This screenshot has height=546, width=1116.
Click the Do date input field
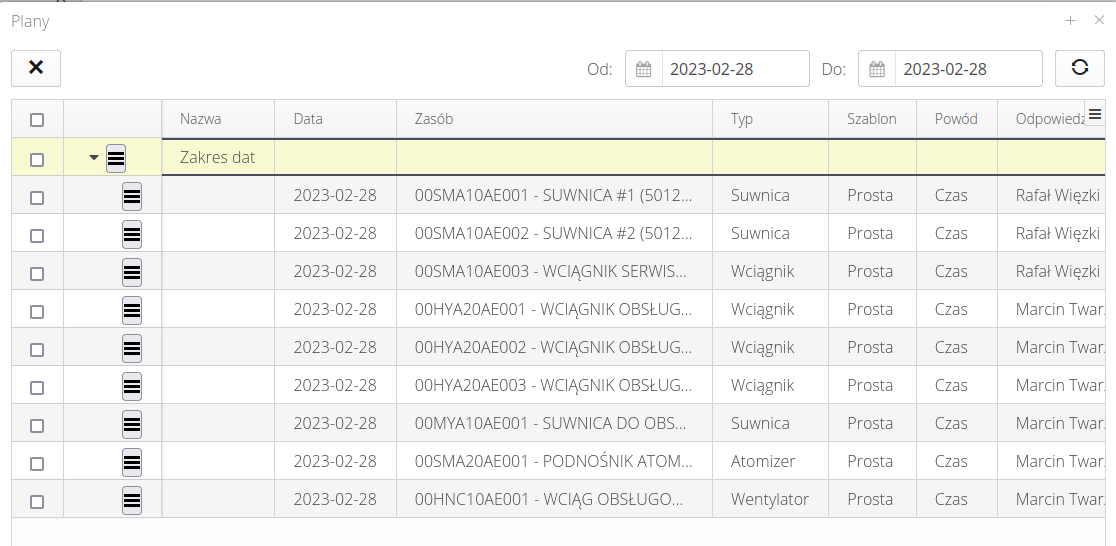point(967,69)
